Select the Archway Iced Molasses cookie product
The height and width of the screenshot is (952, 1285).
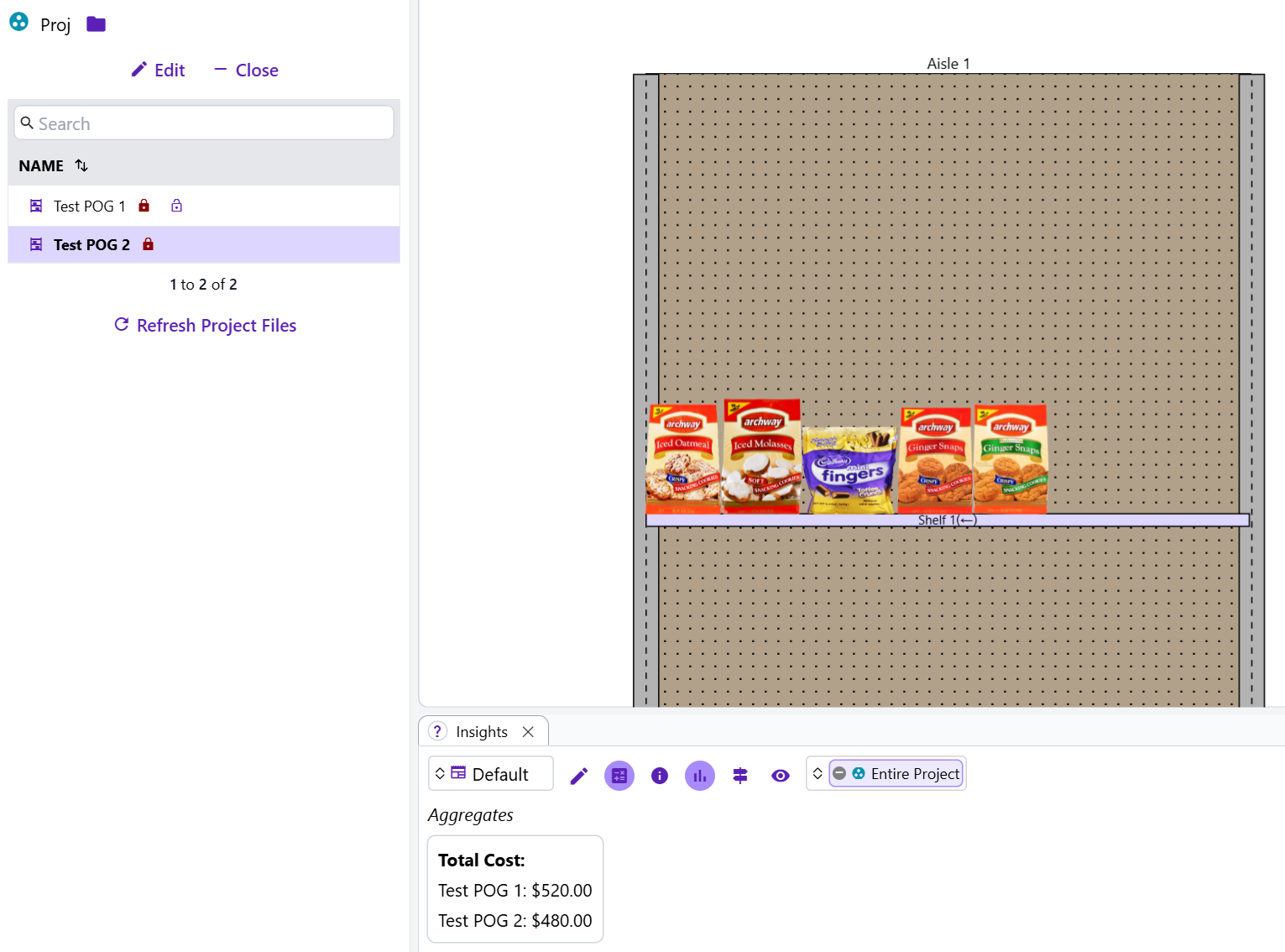762,456
